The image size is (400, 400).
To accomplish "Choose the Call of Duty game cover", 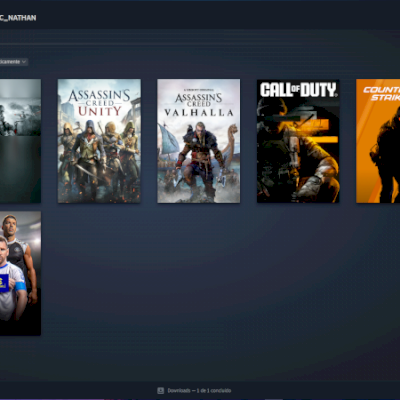I will pos(298,141).
